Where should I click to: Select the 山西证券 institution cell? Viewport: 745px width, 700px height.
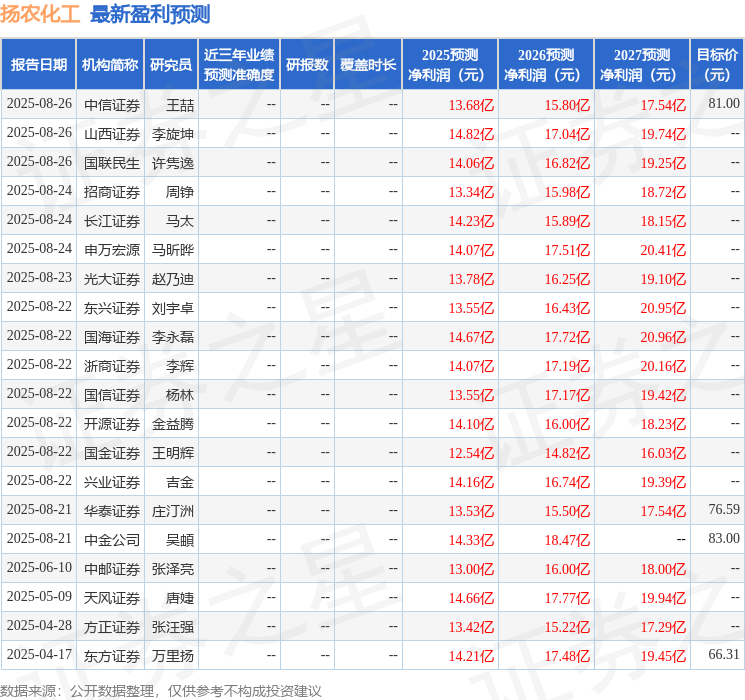tap(112, 134)
